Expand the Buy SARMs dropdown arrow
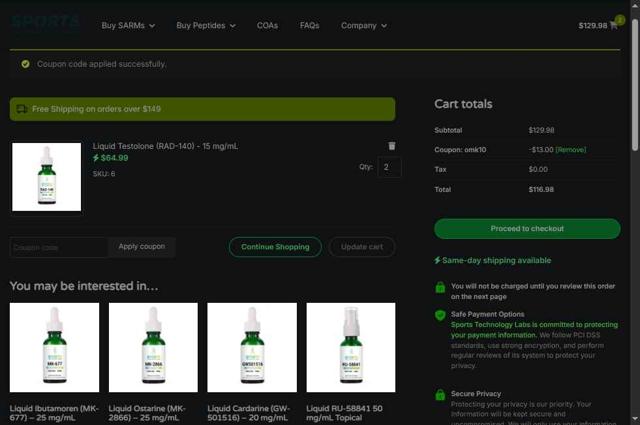This screenshot has height=425, width=640. [x=152, y=26]
